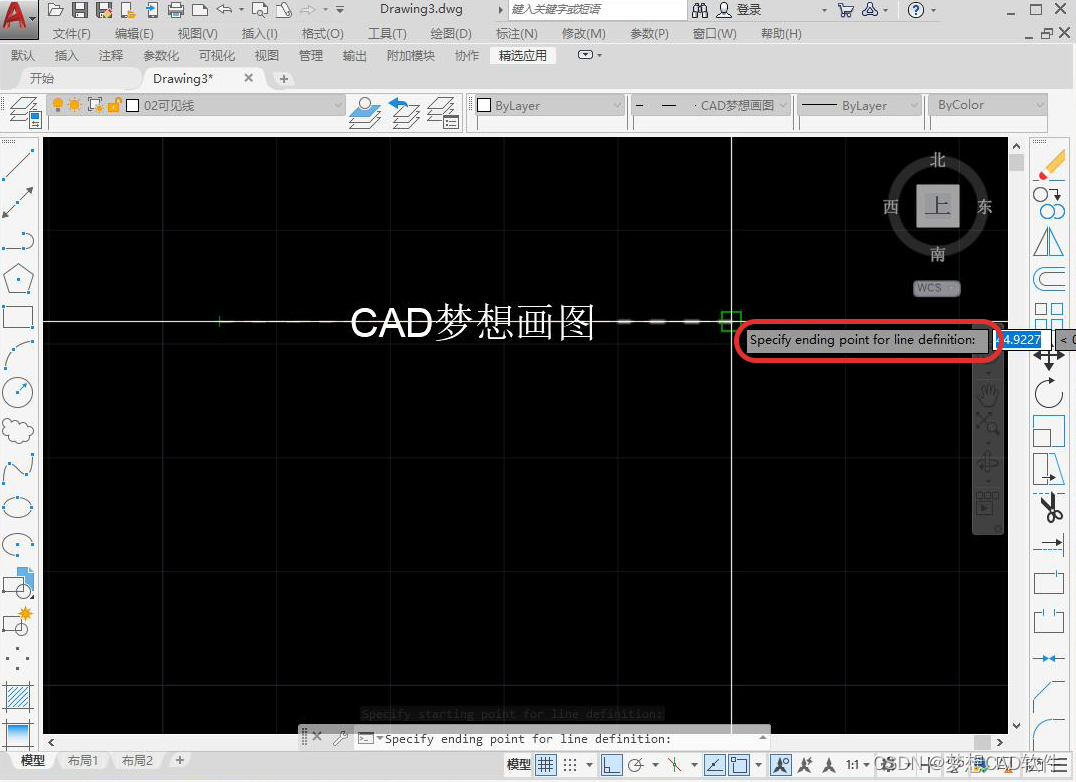Image resolution: width=1076 pixels, height=782 pixels.
Task: Toggle the layer on/off lightbulb icon
Action: pos(57,105)
